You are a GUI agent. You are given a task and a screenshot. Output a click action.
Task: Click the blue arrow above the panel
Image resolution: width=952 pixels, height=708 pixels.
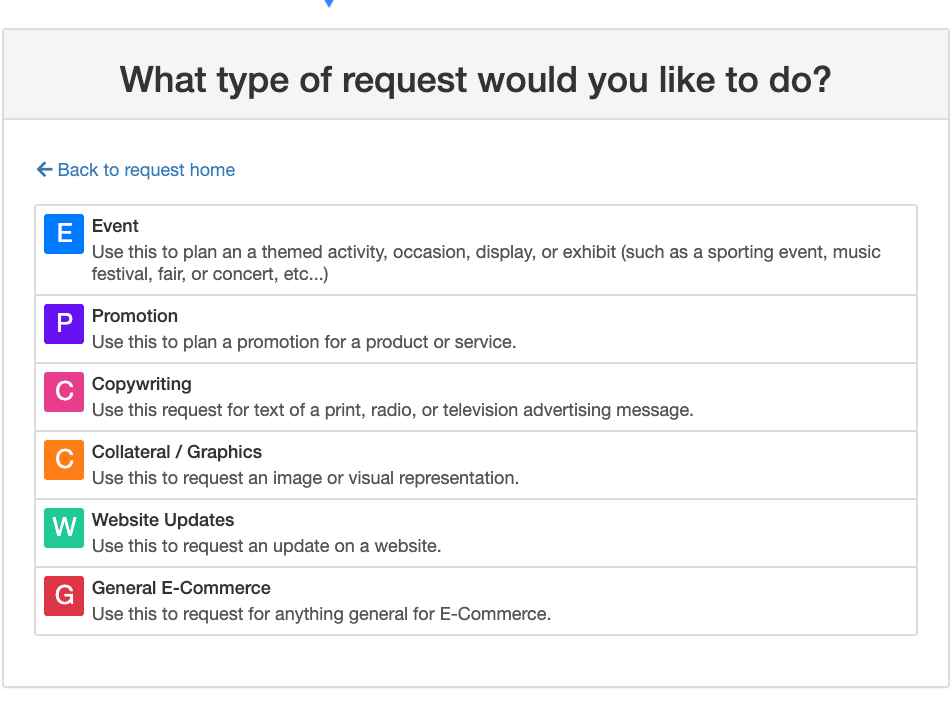click(x=330, y=5)
